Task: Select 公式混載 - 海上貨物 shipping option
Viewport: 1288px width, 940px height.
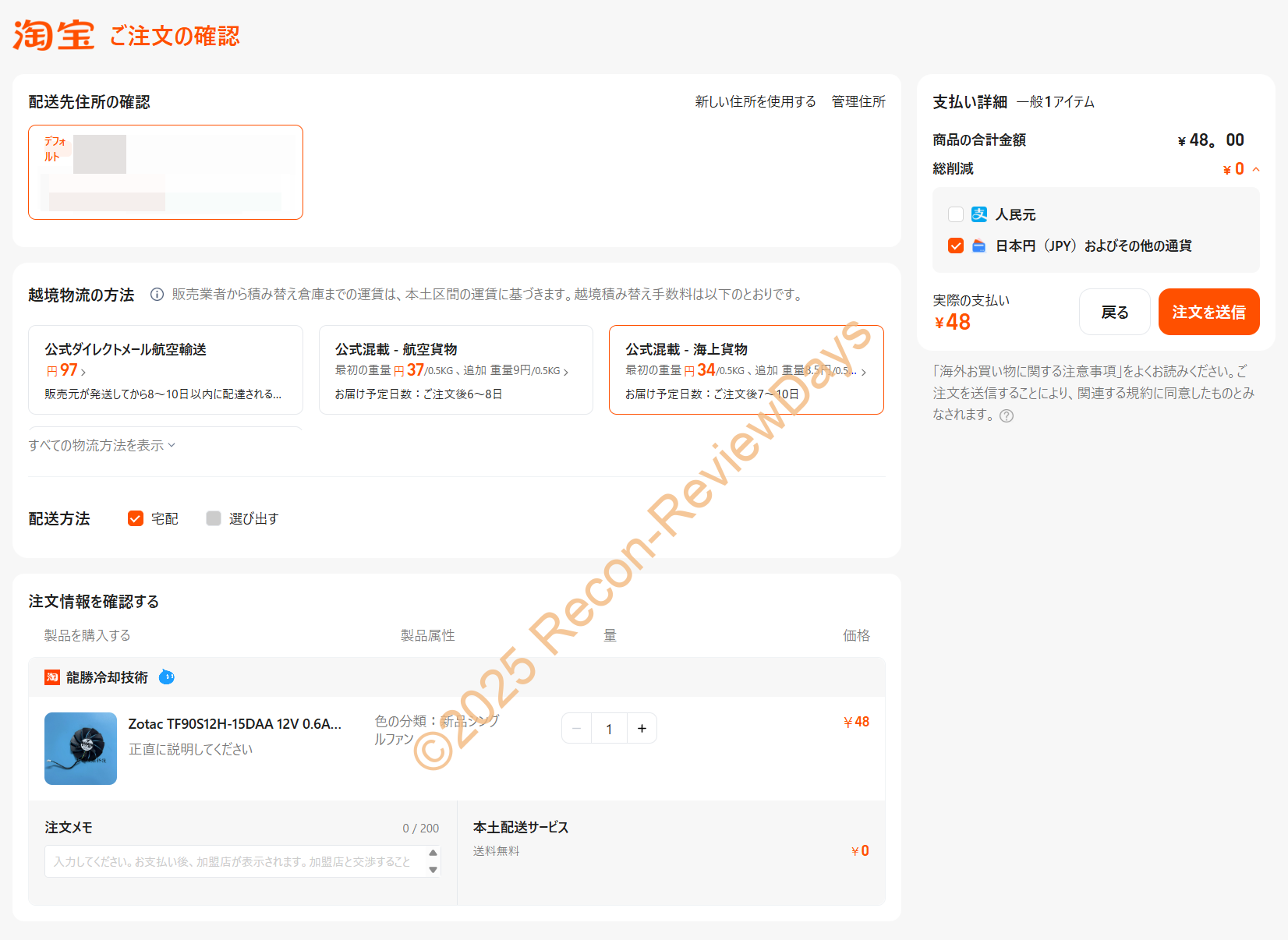Action: pos(745,369)
